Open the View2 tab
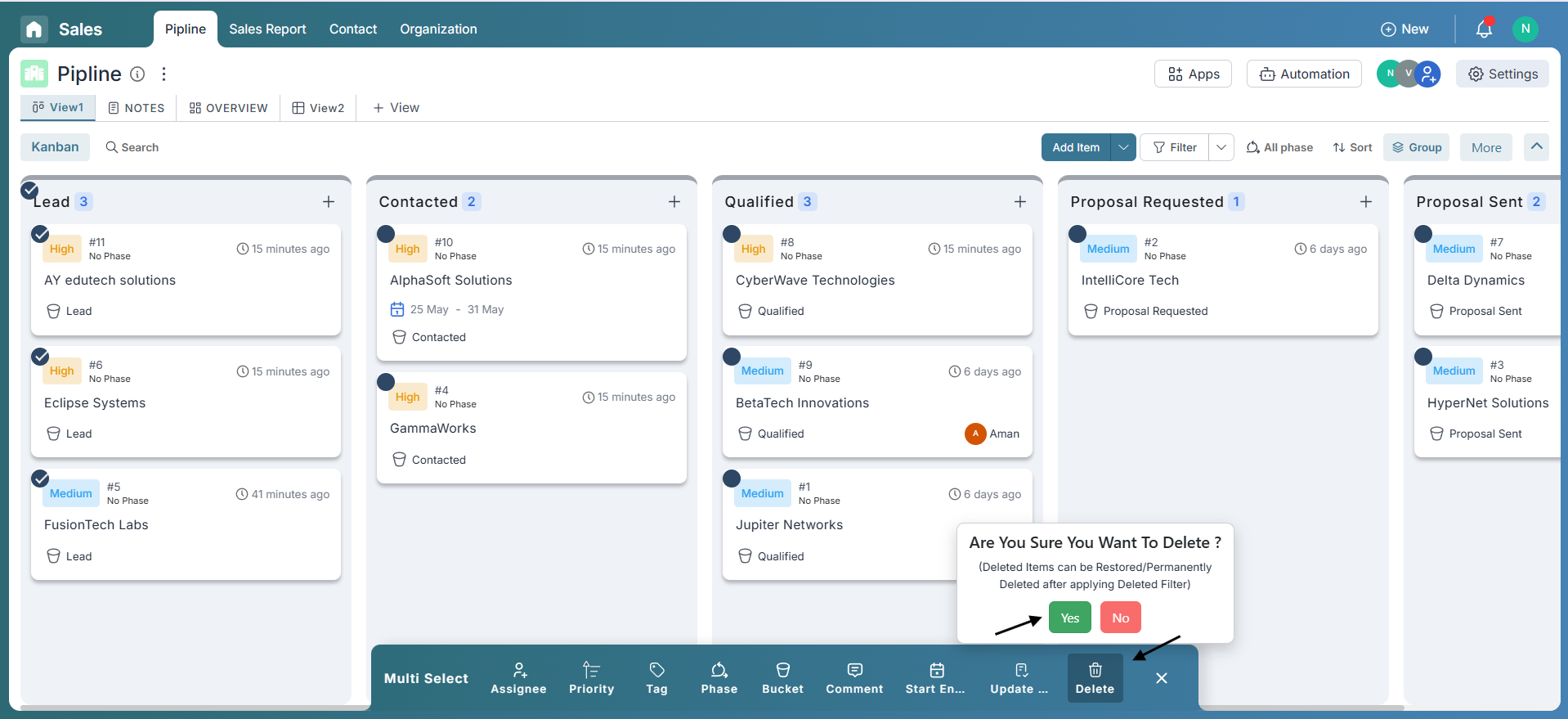 [319, 108]
